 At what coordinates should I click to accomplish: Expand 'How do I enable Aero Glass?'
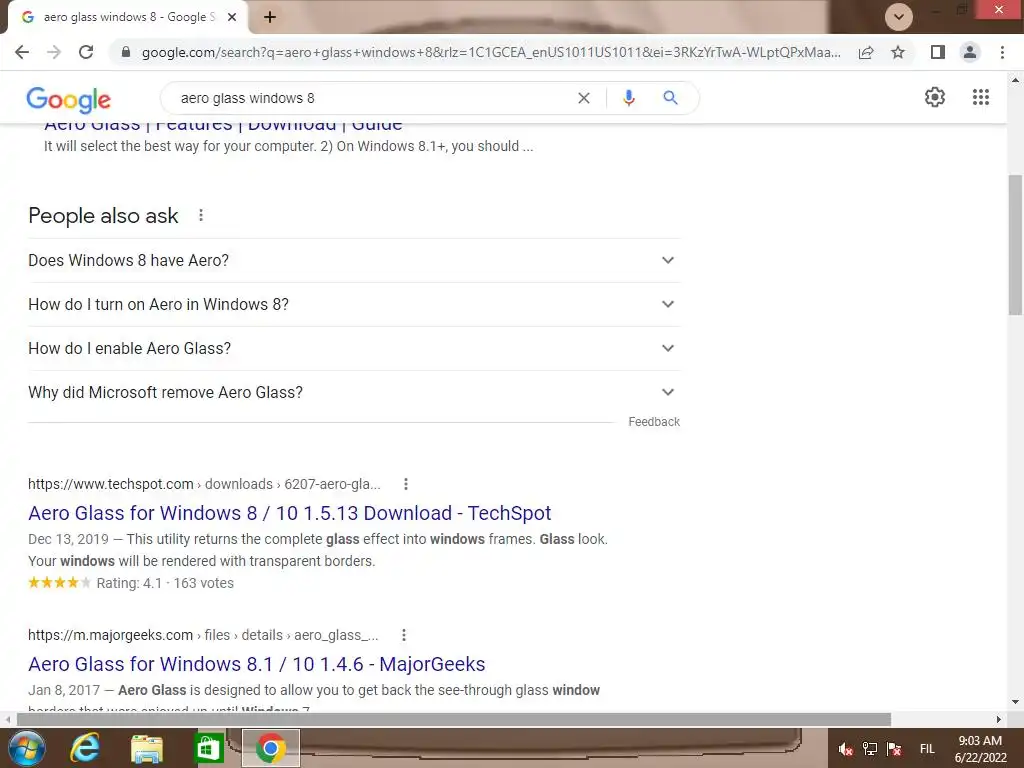click(354, 348)
